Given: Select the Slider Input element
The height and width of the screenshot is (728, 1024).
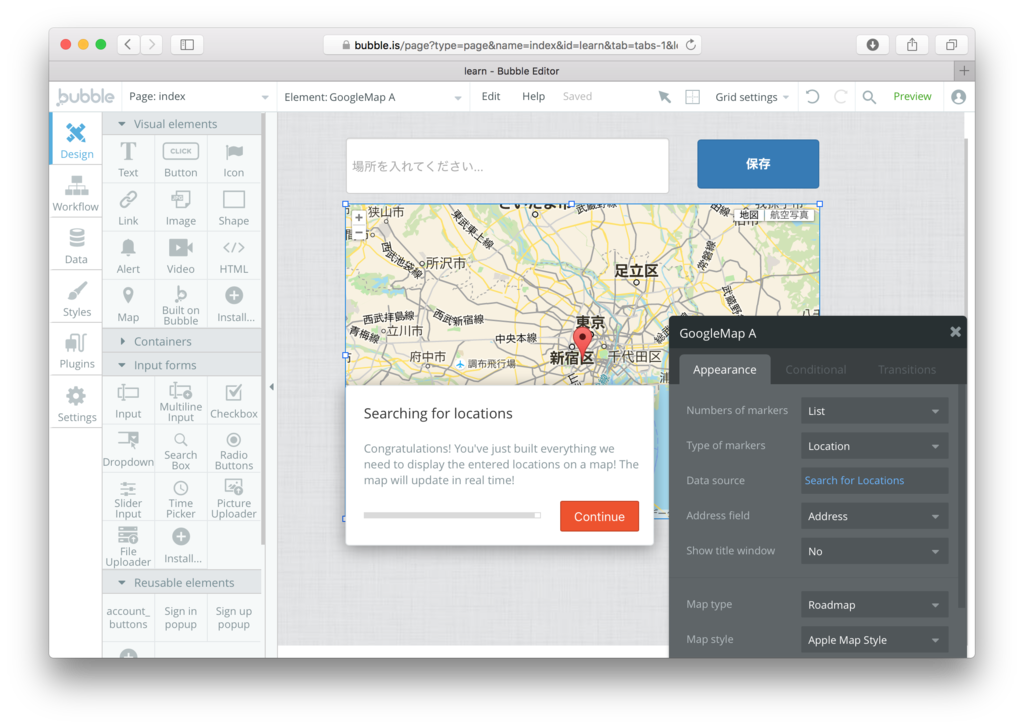Looking at the screenshot, I should pyautogui.click(x=128, y=498).
